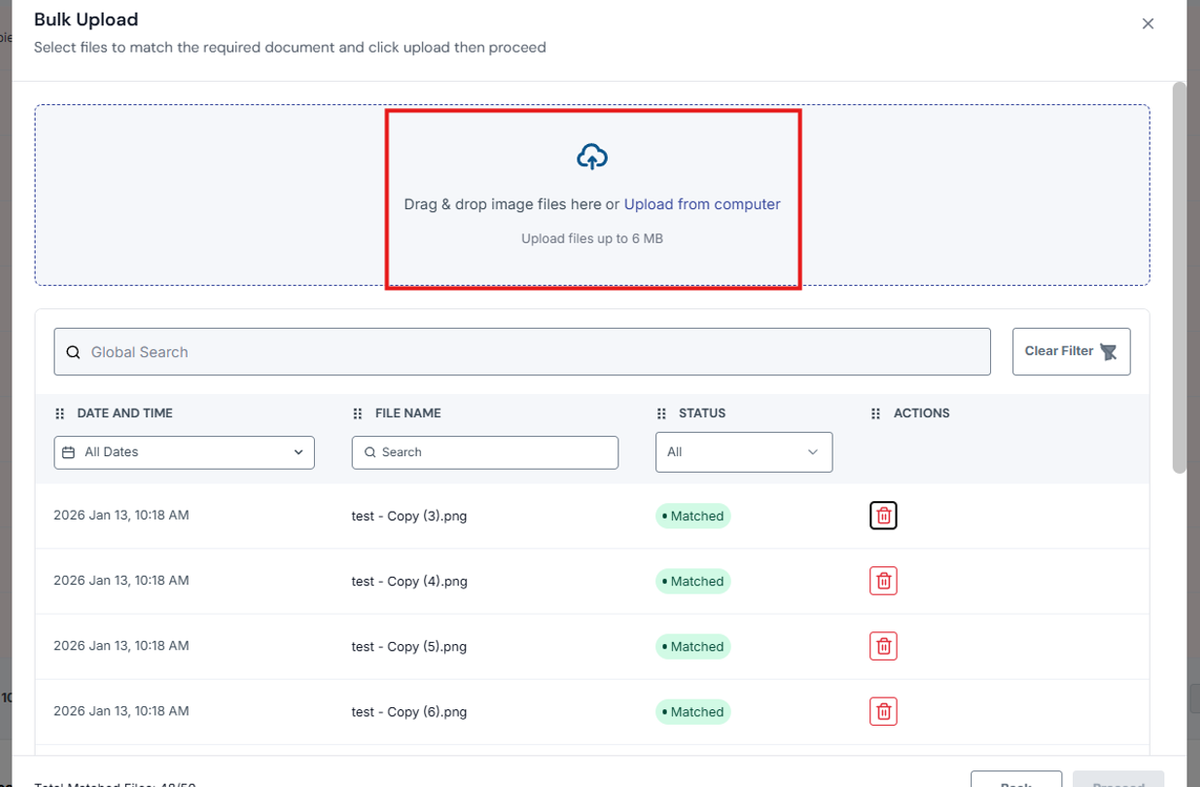Click file name test - Copy (4).png
The width and height of the screenshot is (1200, 787).
409,581
